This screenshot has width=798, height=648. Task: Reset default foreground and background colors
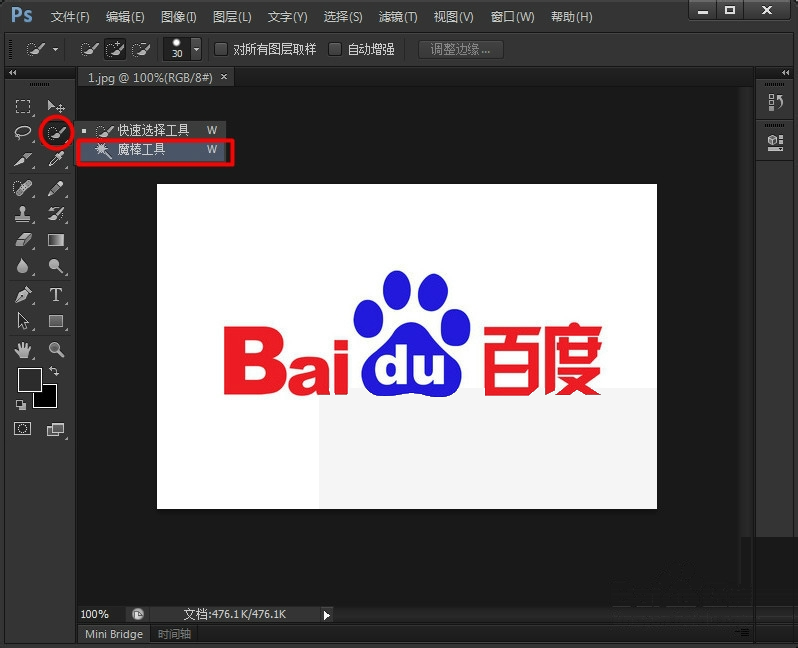pos(21,405)
